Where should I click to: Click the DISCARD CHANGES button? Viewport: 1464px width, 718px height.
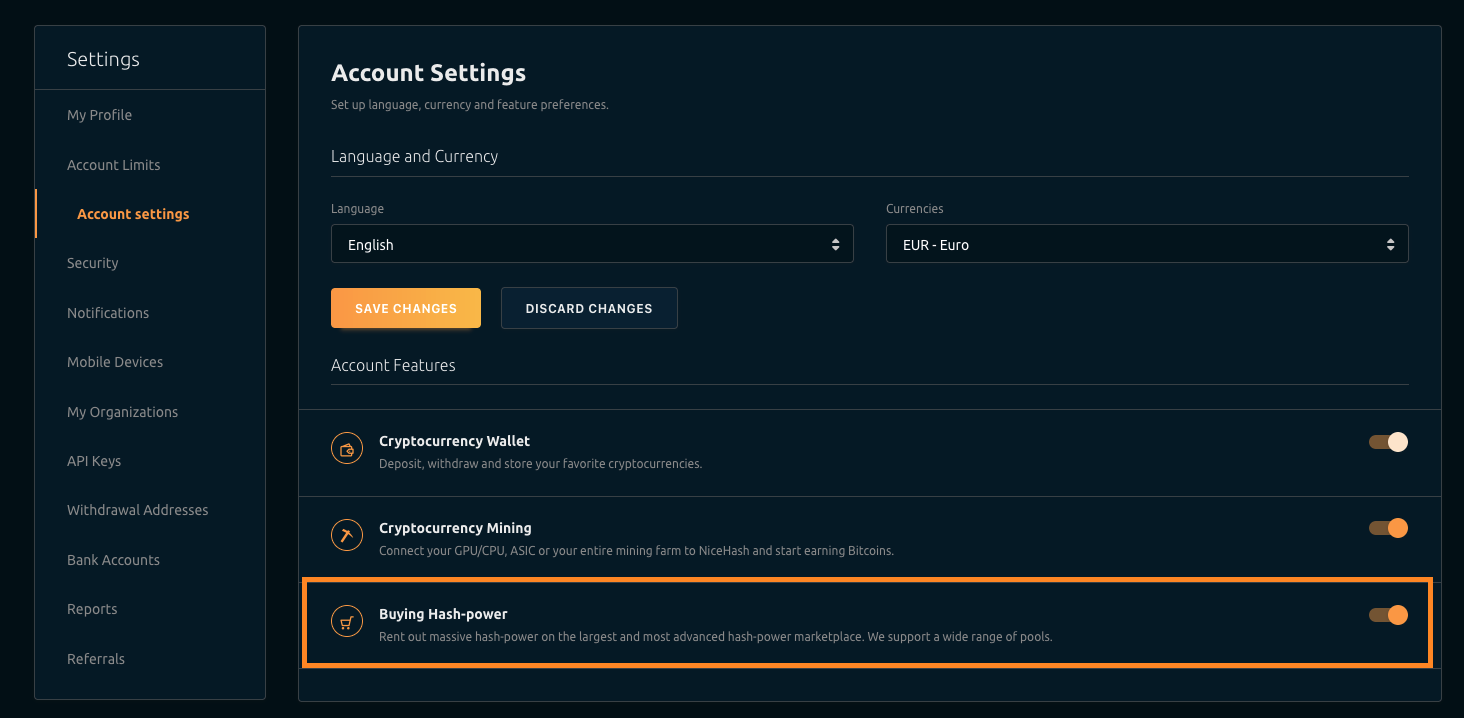(x=589, y=308)
